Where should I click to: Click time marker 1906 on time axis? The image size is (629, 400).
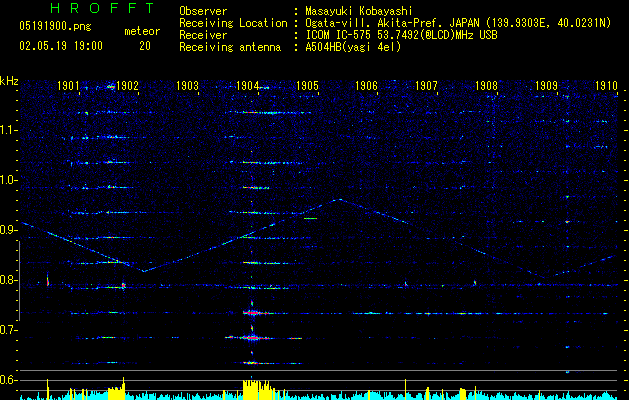pyautogui.click(x=367, y=85)
